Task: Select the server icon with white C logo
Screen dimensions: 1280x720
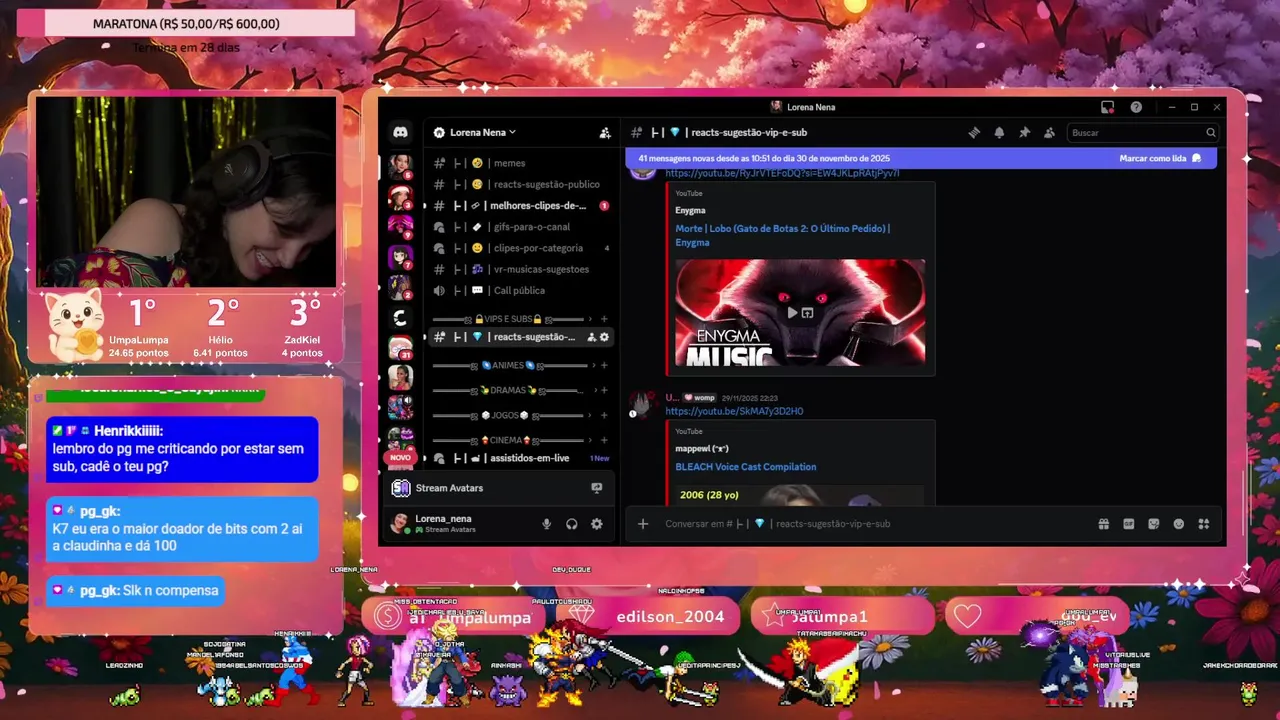Action: (x=400, y=318)
